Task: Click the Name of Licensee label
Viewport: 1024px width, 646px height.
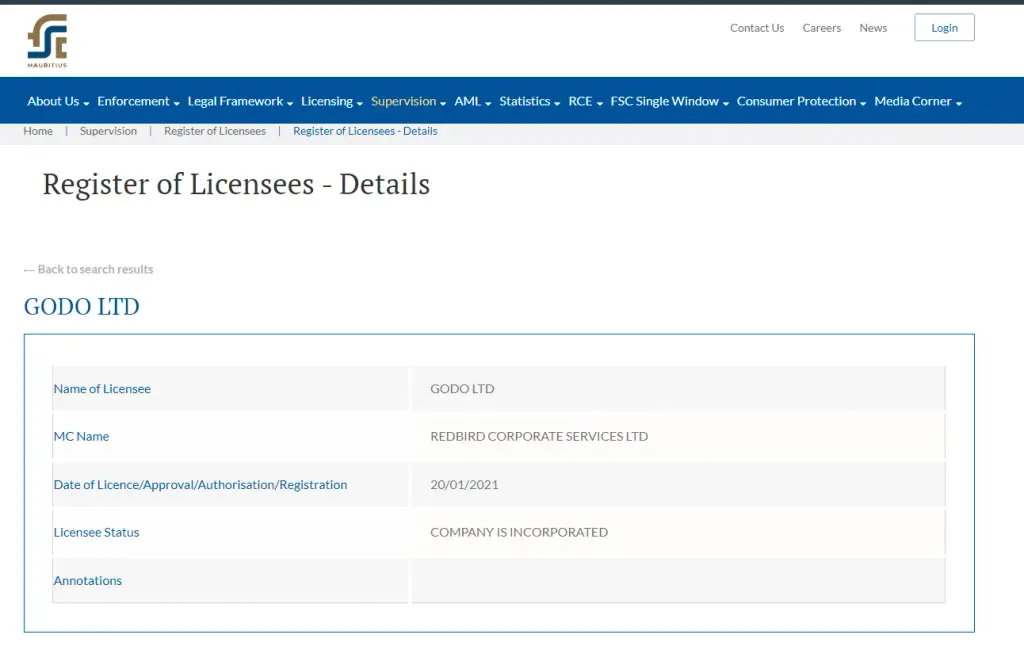Action: pyautogui.click(x=102, y=389)
